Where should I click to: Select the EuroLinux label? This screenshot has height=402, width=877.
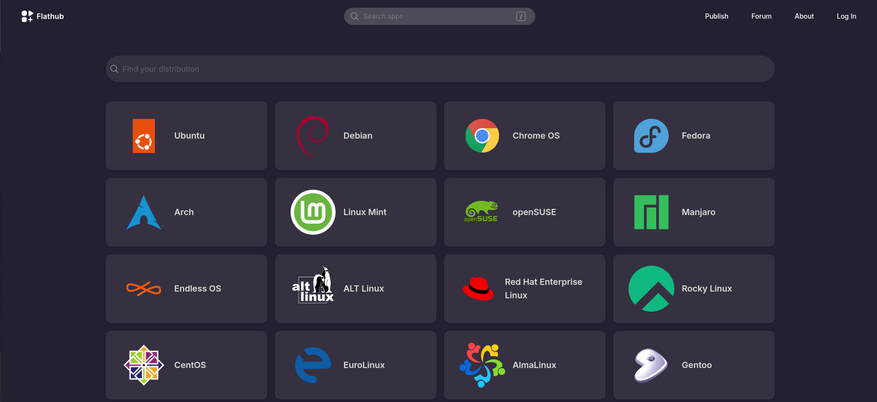(x=364, y=365)
